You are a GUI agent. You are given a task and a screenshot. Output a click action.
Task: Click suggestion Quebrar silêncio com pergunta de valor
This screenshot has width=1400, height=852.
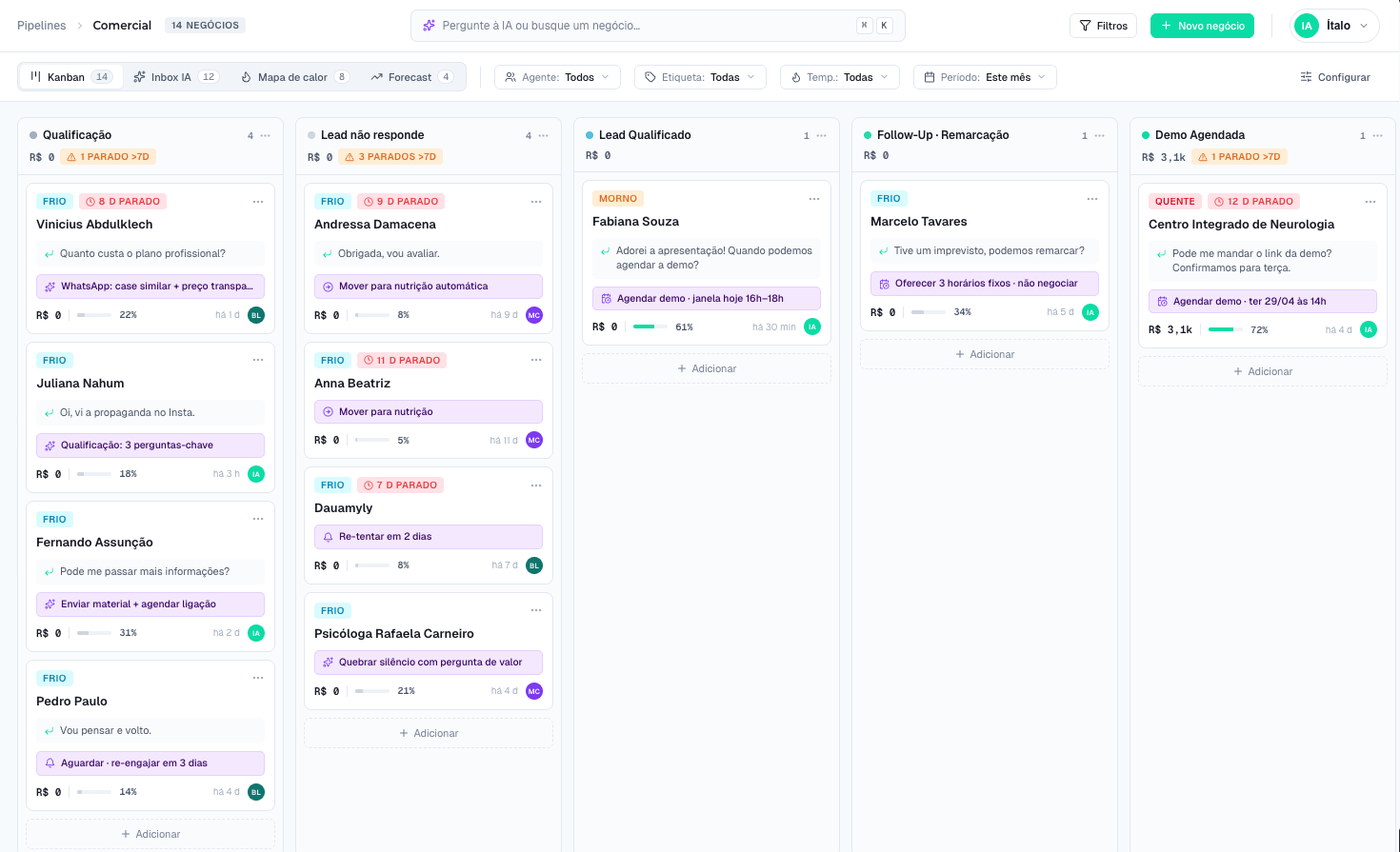click(x=429, y=663)
